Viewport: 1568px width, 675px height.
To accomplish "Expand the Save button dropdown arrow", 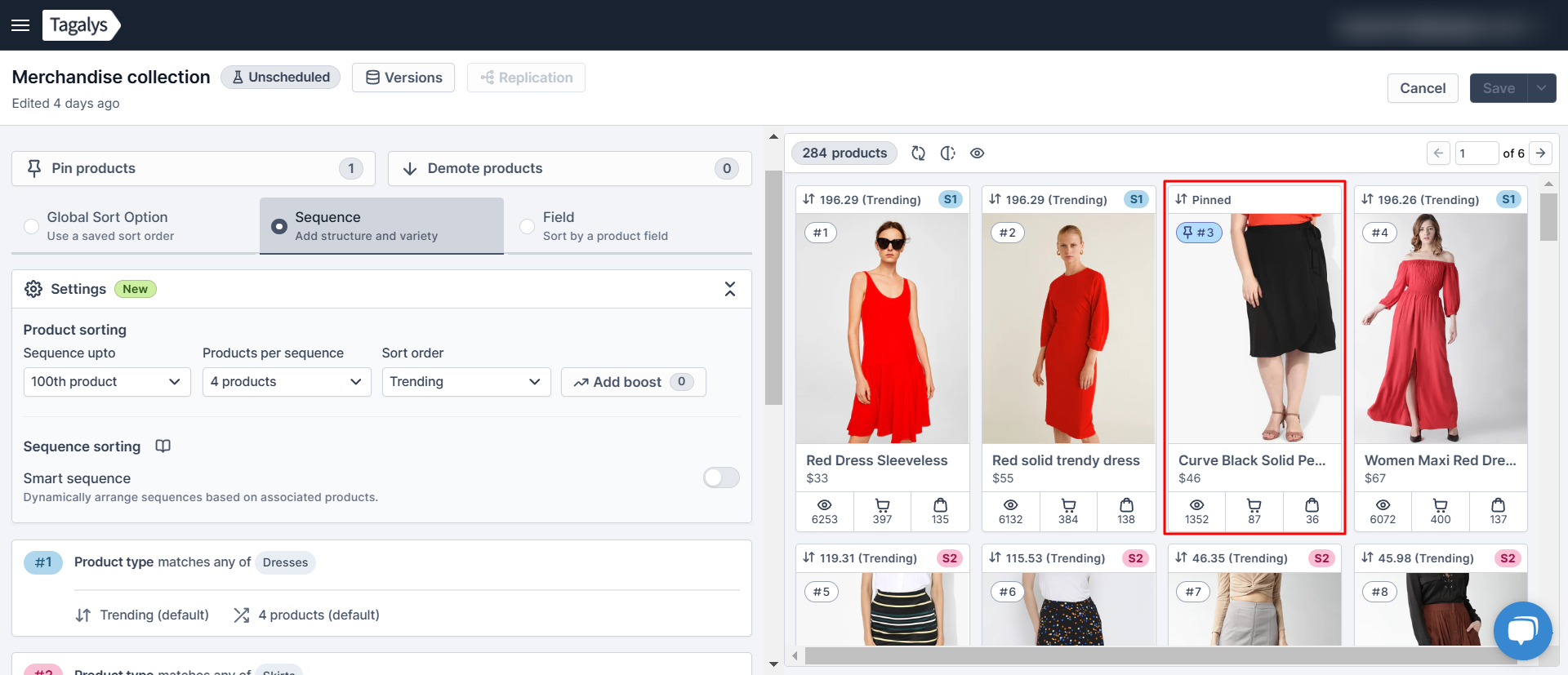I will pos(1542,88).
